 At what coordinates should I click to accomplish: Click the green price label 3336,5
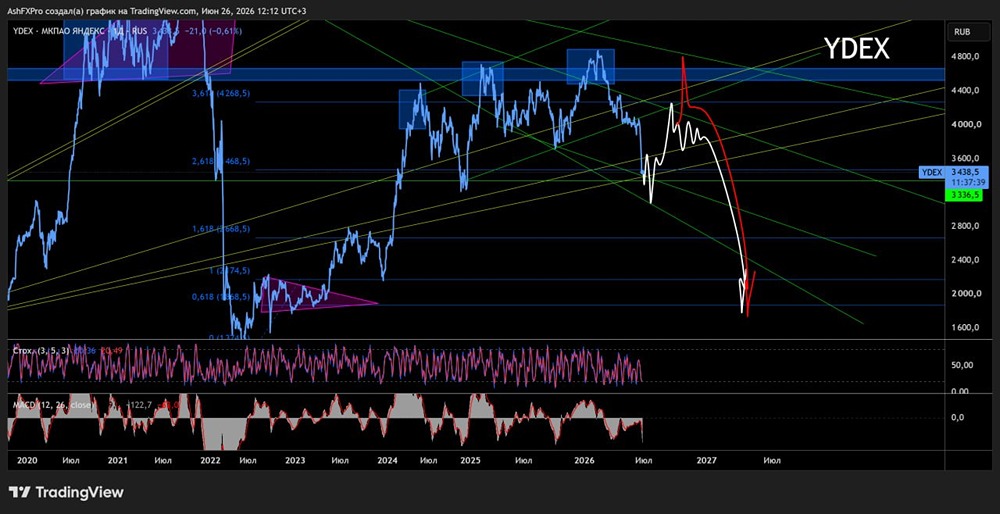point(965,195)
